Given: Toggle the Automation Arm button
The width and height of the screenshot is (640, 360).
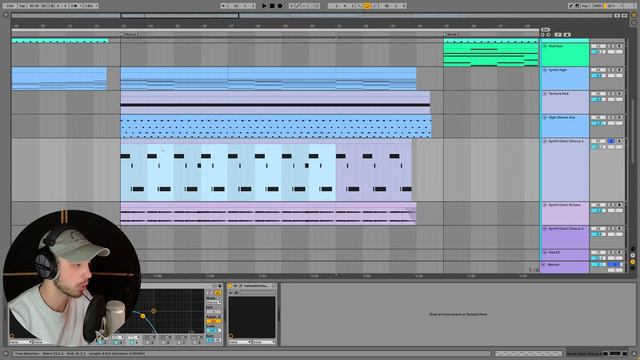Looking at the screenshot, I should 298,6.
